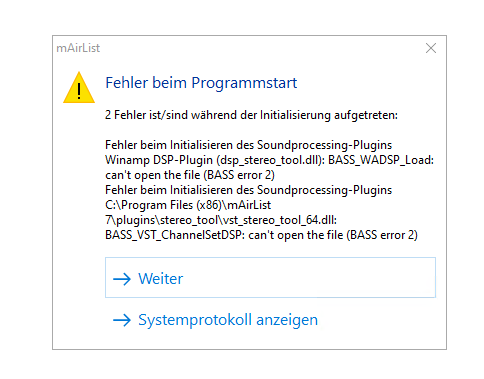Select the heading Fehler beim Programmstart
This screenshot has height=379, width=484.
(x=201, y=83)
